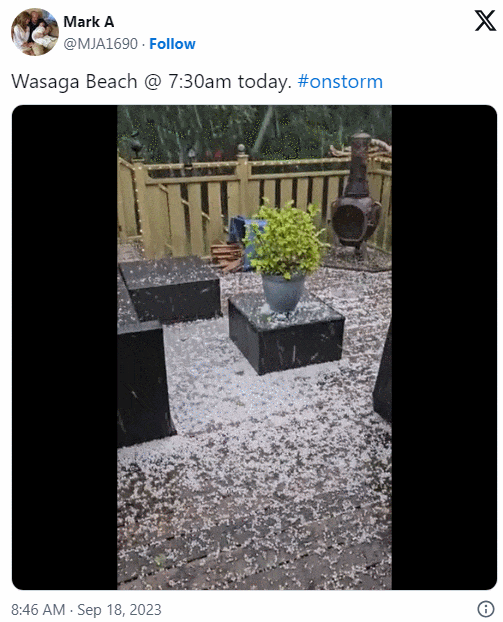Click the video's right black letterbox bar

pos(444,347)
